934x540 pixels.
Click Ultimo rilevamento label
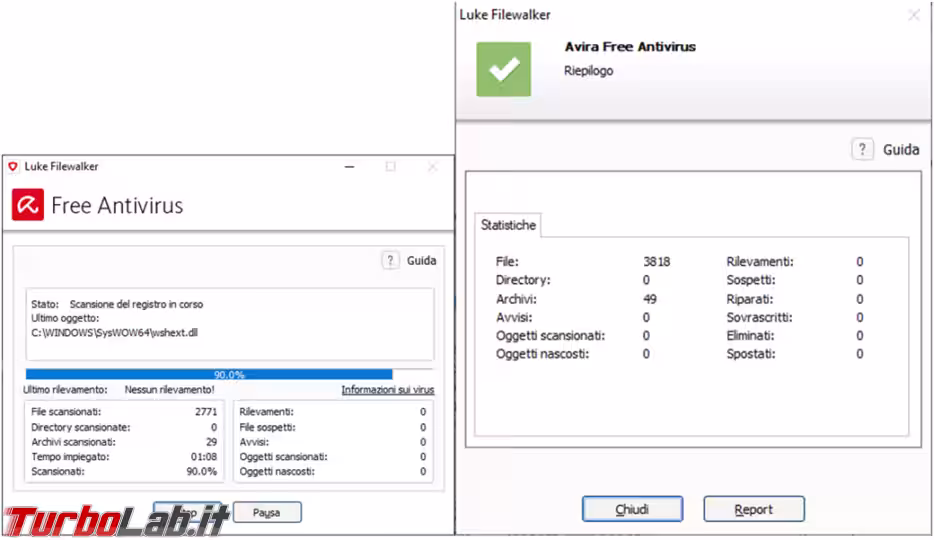[x=66, y=389]
